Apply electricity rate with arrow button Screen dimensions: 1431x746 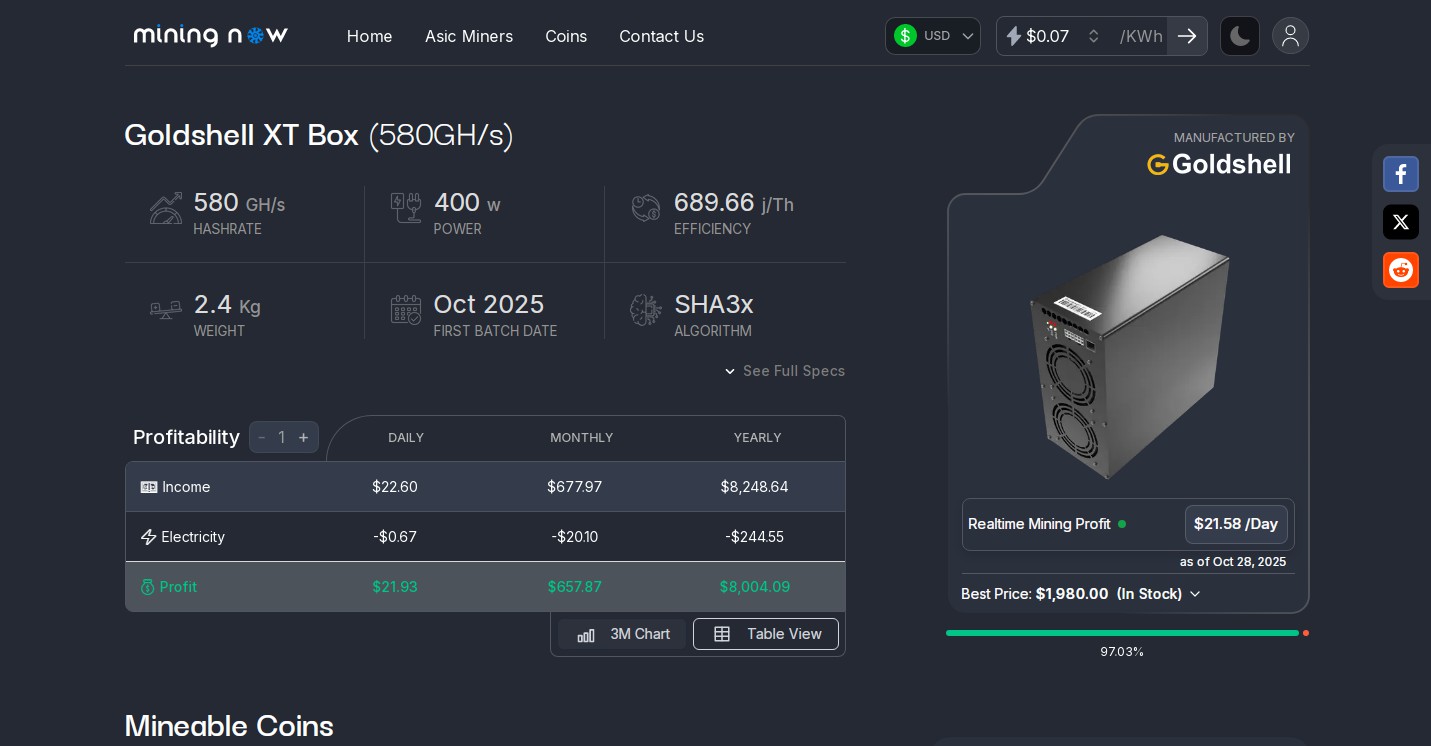[1187, 36]
